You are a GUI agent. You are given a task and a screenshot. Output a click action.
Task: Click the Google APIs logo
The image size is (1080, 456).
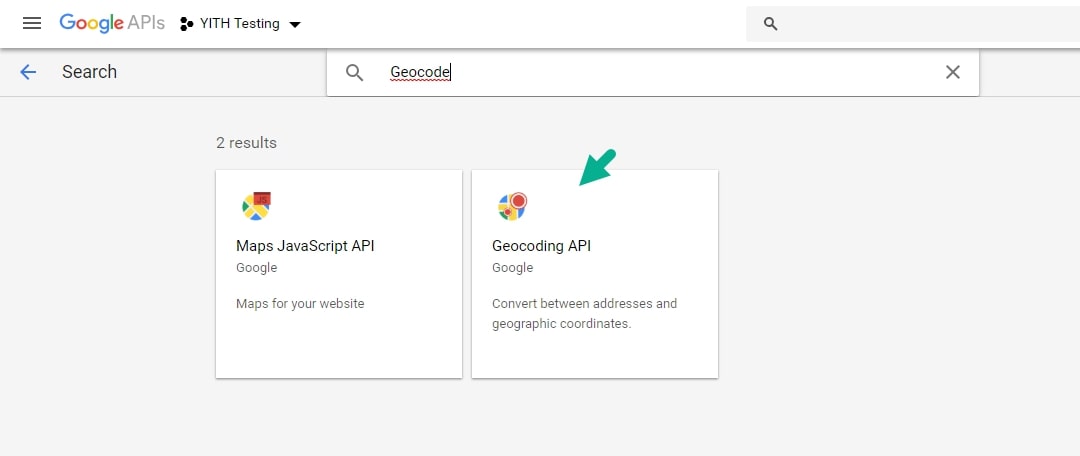click(112, 23)
